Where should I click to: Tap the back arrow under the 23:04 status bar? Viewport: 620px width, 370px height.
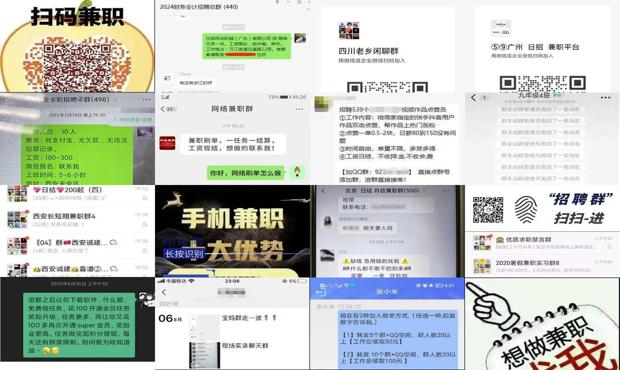click(164, 292)
